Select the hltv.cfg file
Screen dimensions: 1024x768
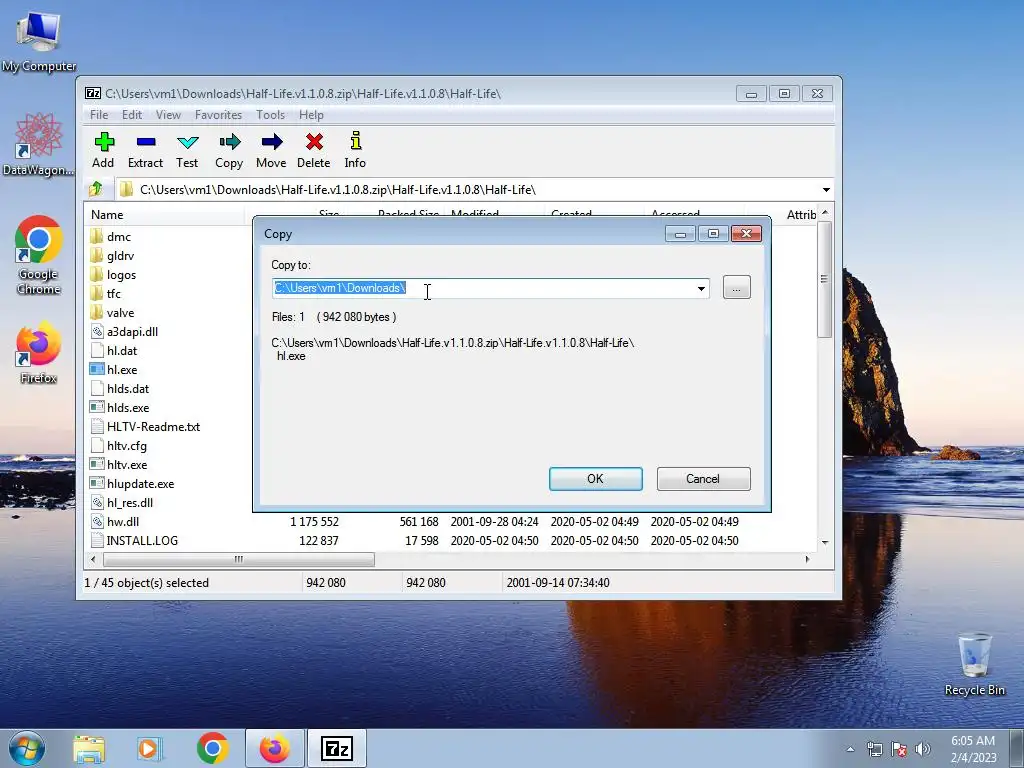[x=118, y=445]
